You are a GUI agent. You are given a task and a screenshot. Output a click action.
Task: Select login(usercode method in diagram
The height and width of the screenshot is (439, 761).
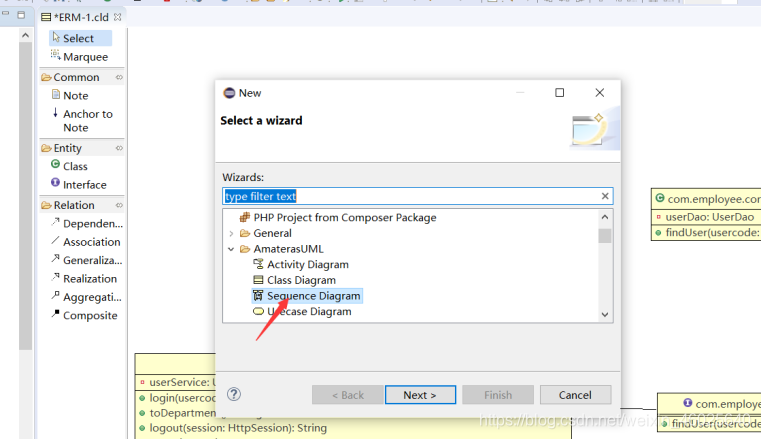pos(177,398)
